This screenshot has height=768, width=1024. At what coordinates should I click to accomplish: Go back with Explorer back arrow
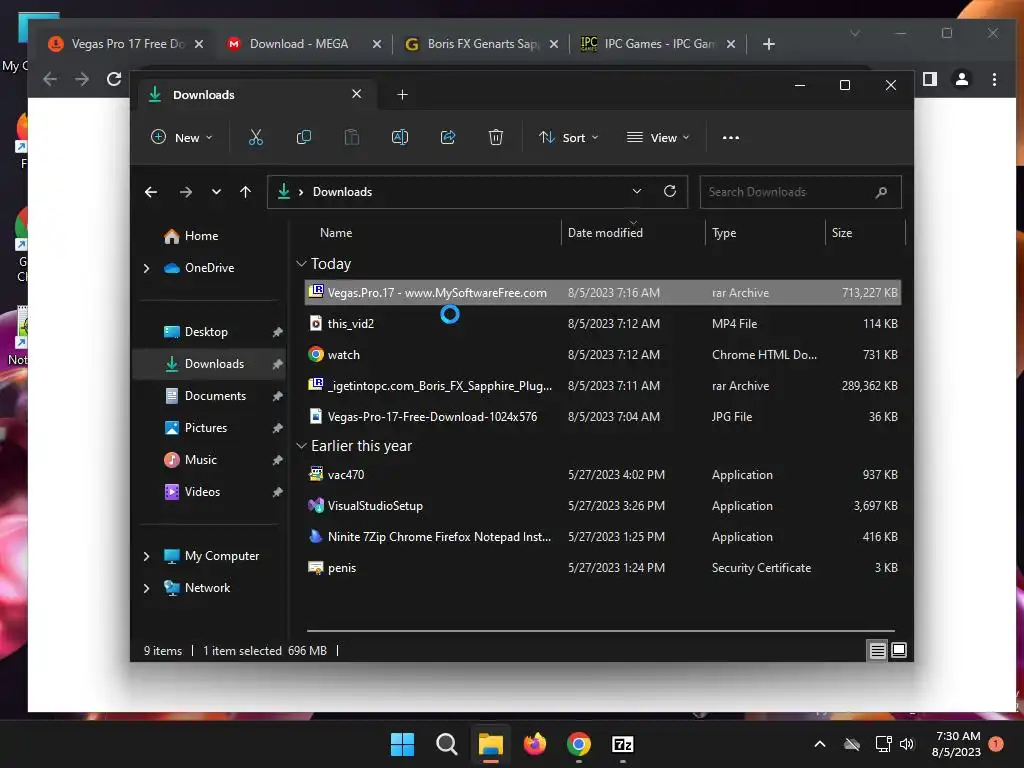151,192
